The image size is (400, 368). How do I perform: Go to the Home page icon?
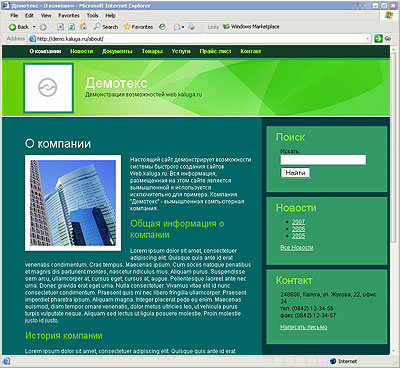point(83,27)
